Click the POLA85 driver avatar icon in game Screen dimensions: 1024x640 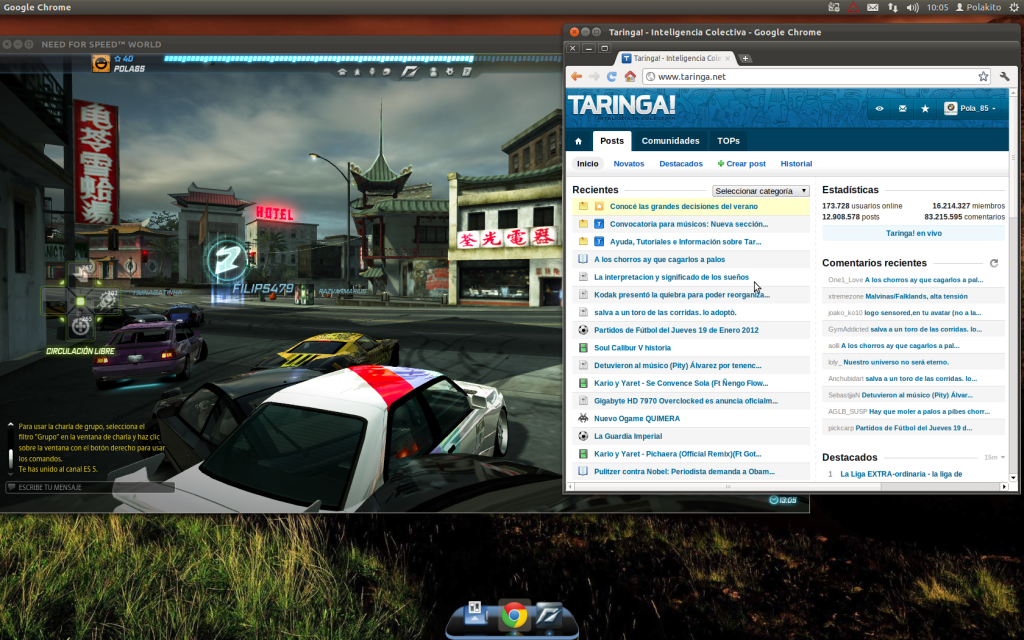(101, 63)
